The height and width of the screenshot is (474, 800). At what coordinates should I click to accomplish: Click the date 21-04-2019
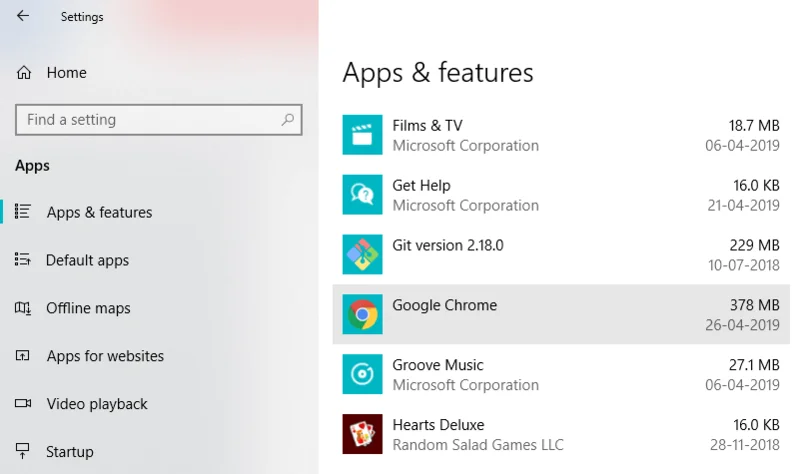click(743, 206)
